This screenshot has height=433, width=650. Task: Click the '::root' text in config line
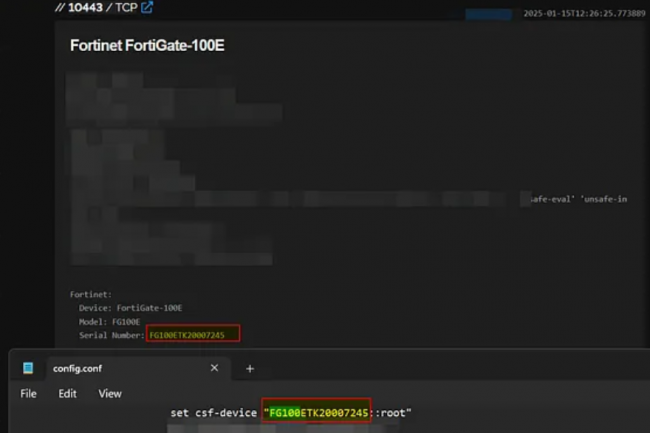390,412
